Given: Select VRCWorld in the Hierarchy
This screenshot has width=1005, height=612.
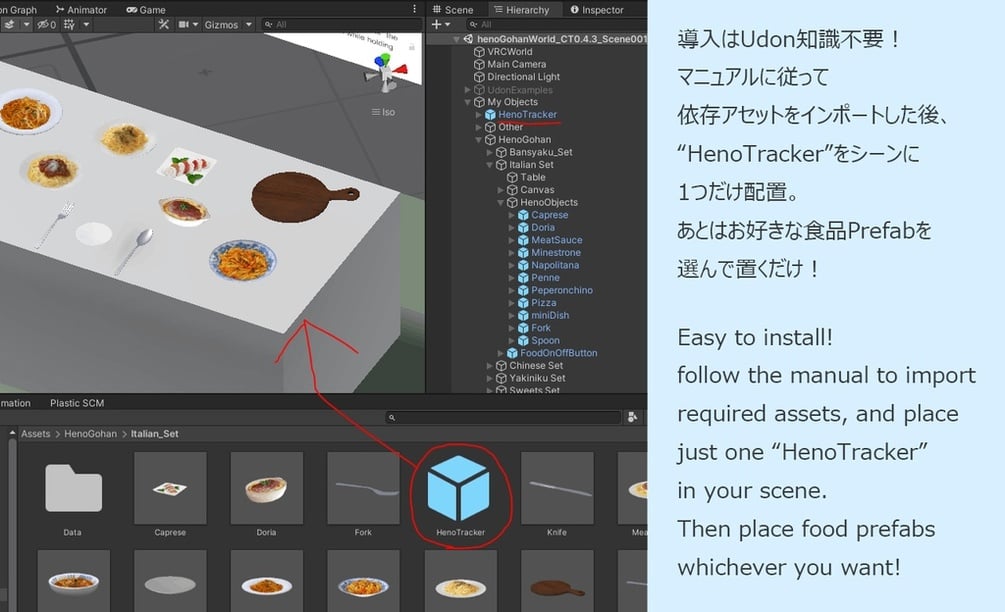Looking at the screenshot, I should (x=510, y=52).
